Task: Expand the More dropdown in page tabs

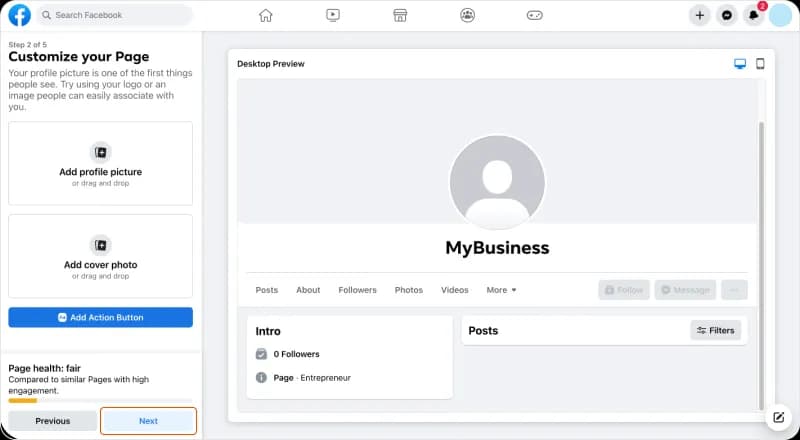Action: (x=501, y=290)
